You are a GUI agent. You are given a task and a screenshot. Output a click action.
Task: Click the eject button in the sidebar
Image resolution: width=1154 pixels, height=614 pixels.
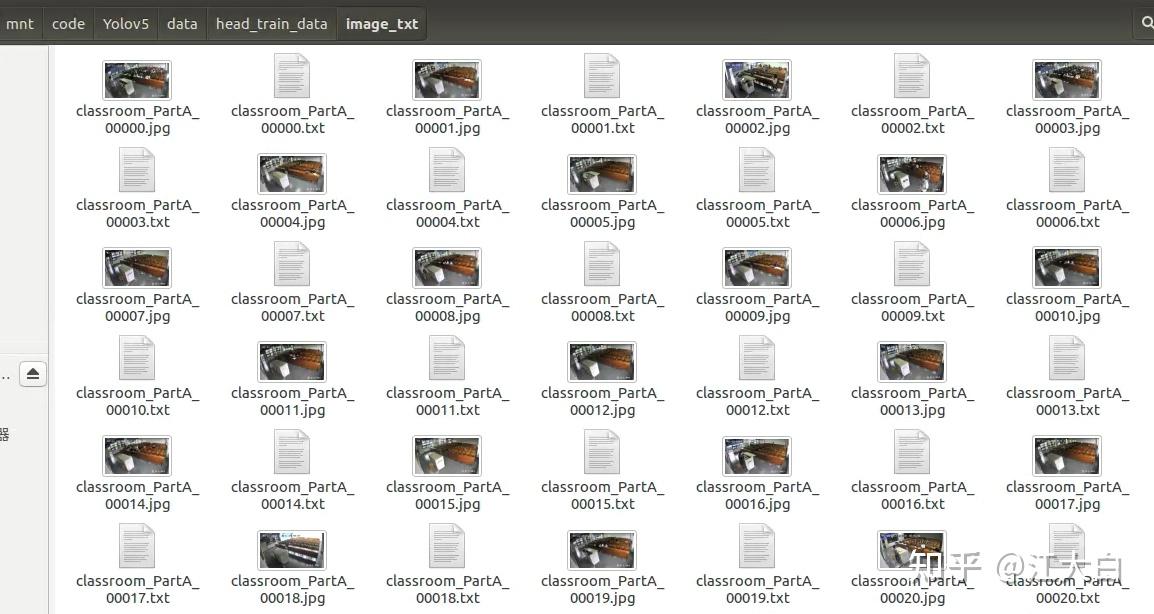(32, 374)
